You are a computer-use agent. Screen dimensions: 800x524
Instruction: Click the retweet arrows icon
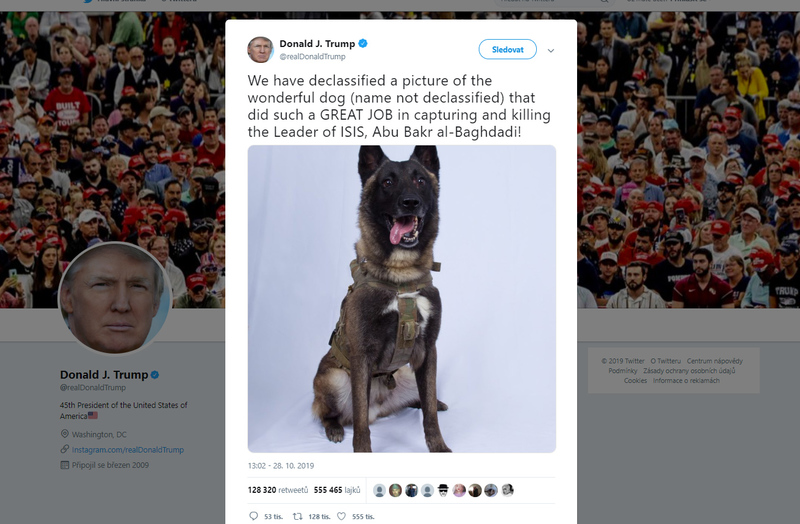297,516
